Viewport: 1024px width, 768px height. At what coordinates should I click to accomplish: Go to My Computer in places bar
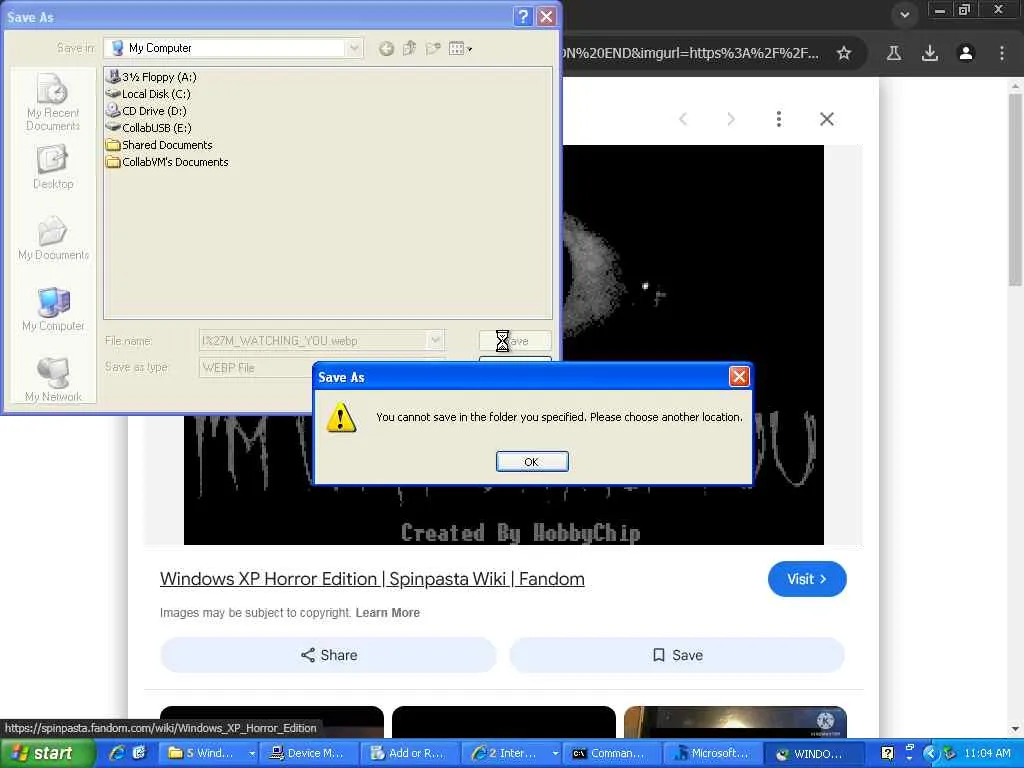[x=53, y=309]
